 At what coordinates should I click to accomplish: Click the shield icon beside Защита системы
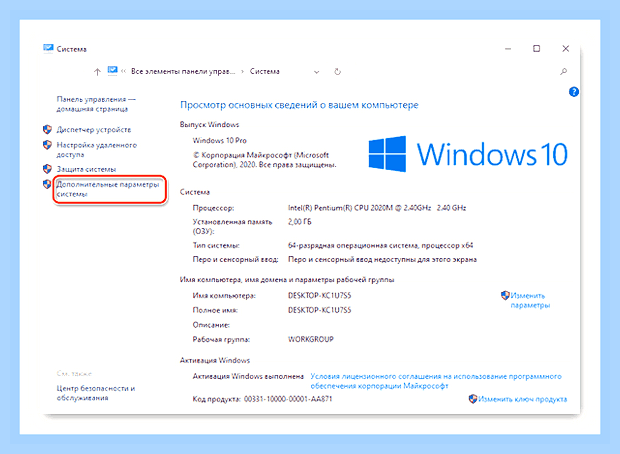(47, 169)
